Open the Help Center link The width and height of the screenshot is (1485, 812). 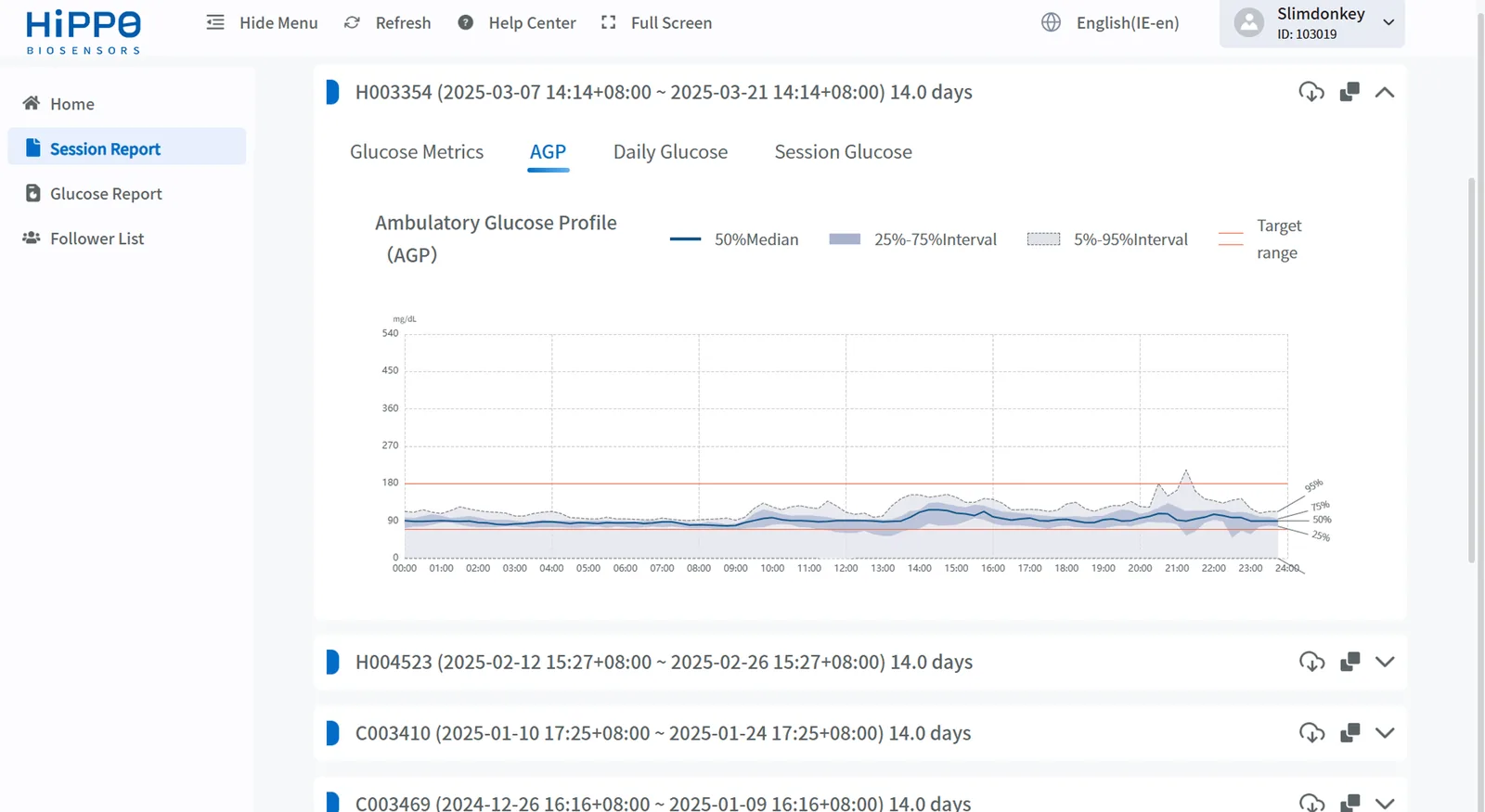[532, 23]
